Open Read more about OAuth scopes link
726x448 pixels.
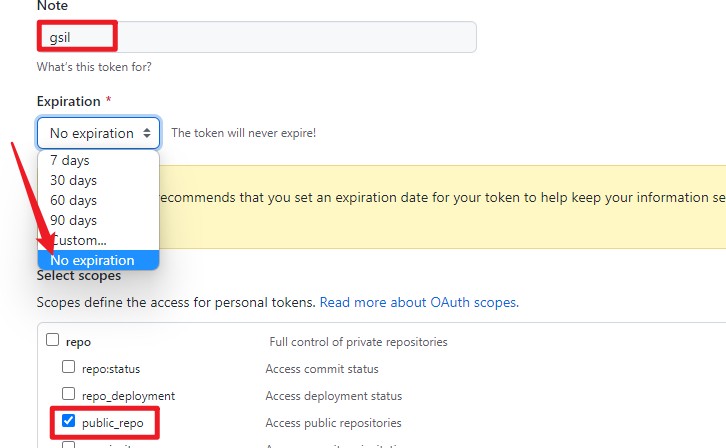(419, 302)
